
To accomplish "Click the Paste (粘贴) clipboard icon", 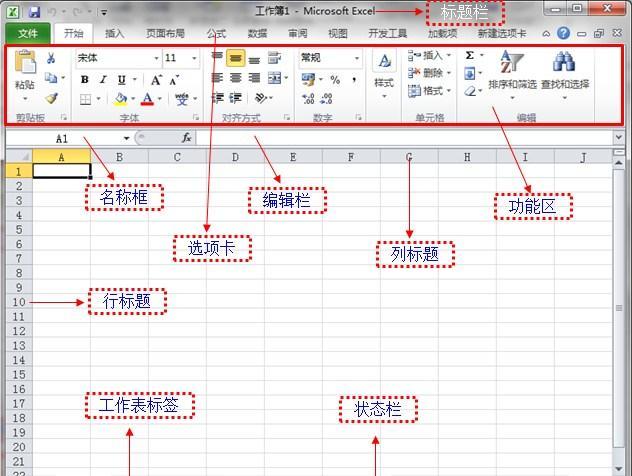I will (x=25, y=68).
